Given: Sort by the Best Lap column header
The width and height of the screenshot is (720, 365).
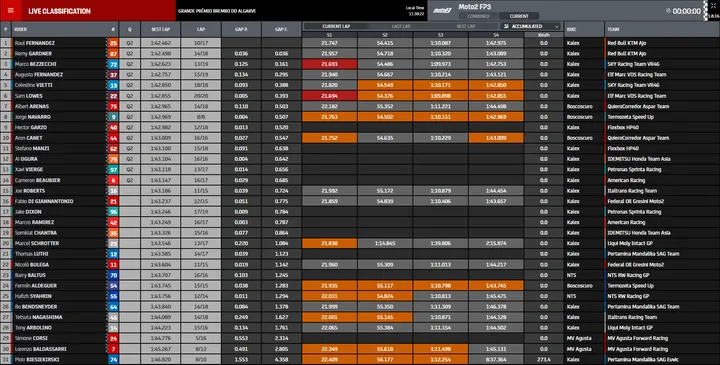Looking at the screenshot, I should [161, 29].
